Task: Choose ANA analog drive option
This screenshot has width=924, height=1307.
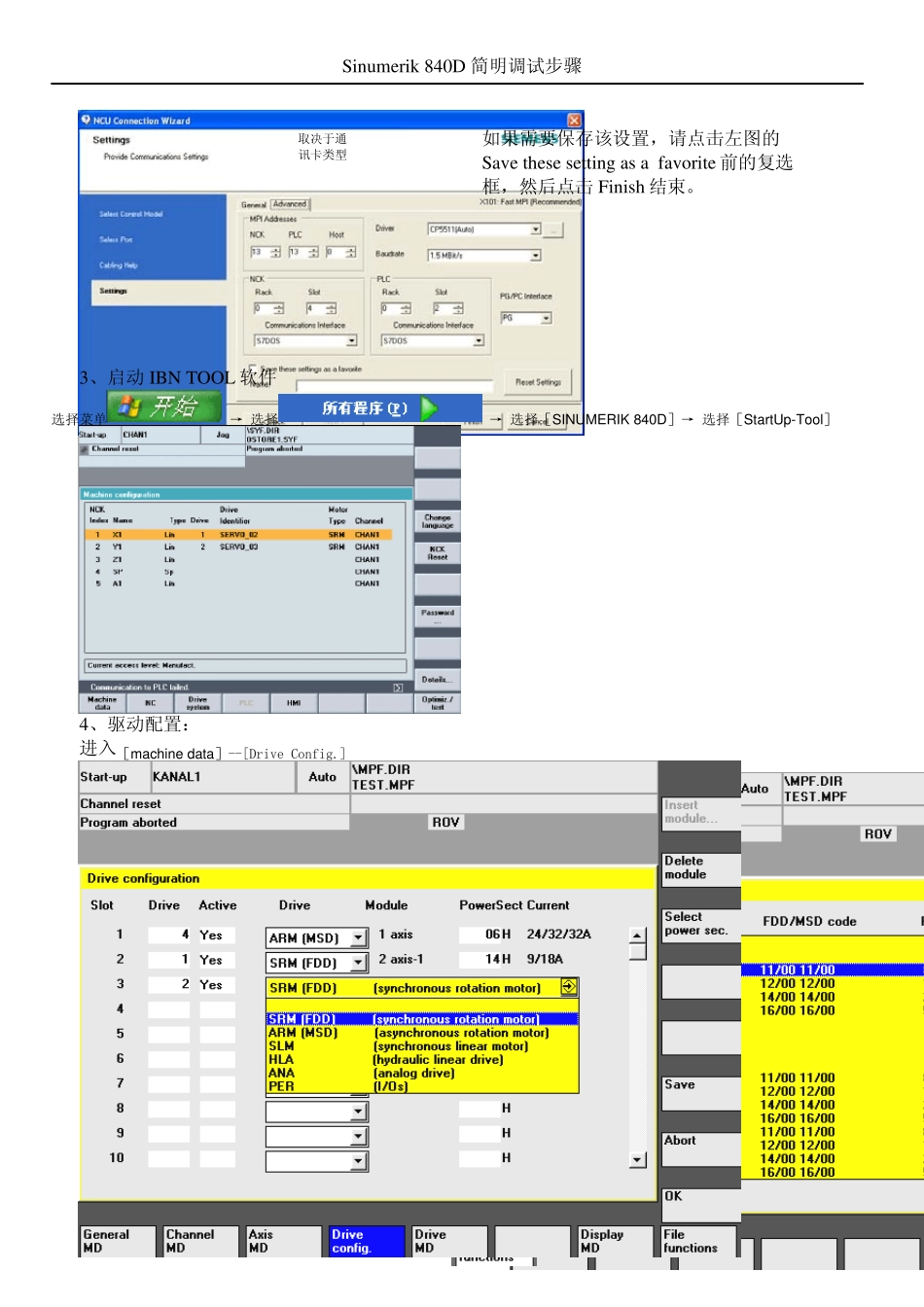Action: tap(422, 1074)
